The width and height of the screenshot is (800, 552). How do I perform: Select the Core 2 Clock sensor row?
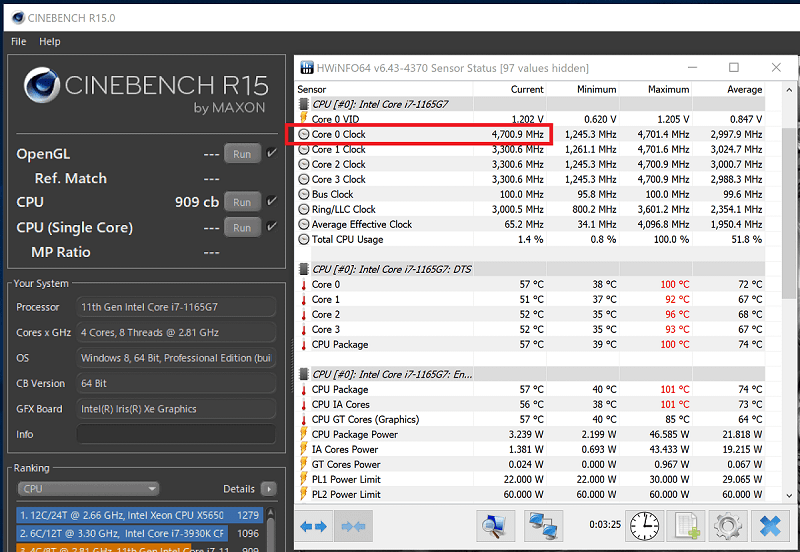coord(530,164)
